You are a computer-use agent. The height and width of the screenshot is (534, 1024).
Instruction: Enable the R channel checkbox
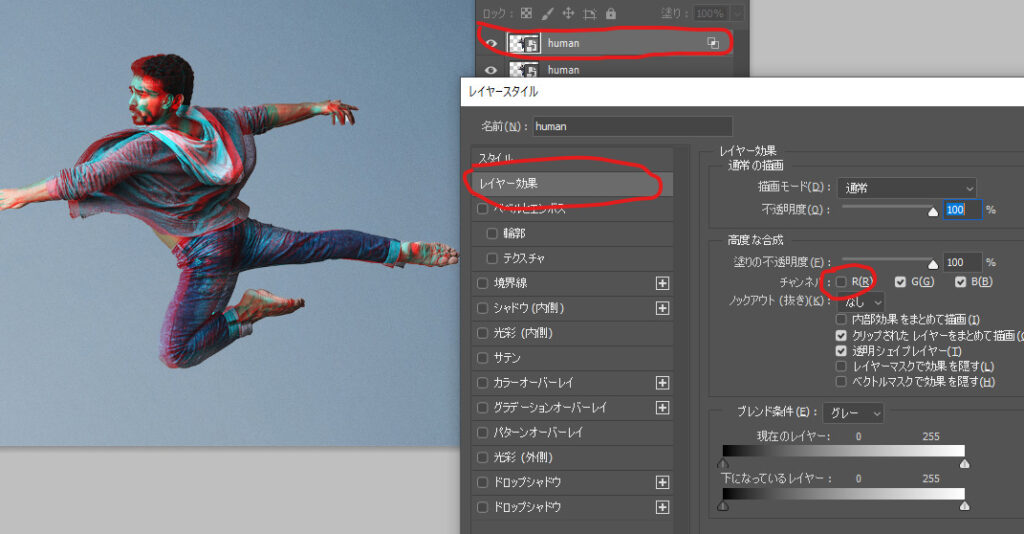tap(841, 282)
